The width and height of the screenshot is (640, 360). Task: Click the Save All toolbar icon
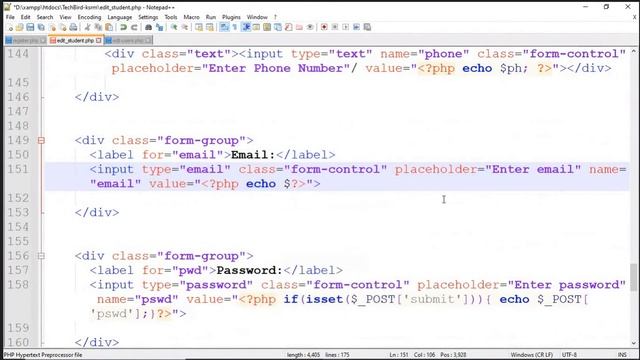point(41,27)
